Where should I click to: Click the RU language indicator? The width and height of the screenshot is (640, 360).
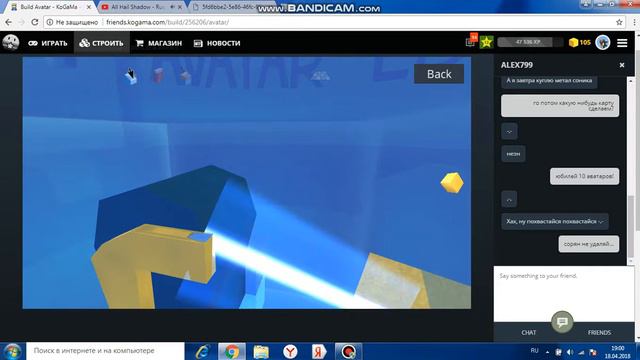pyautogui.click(x=534, y=351)
